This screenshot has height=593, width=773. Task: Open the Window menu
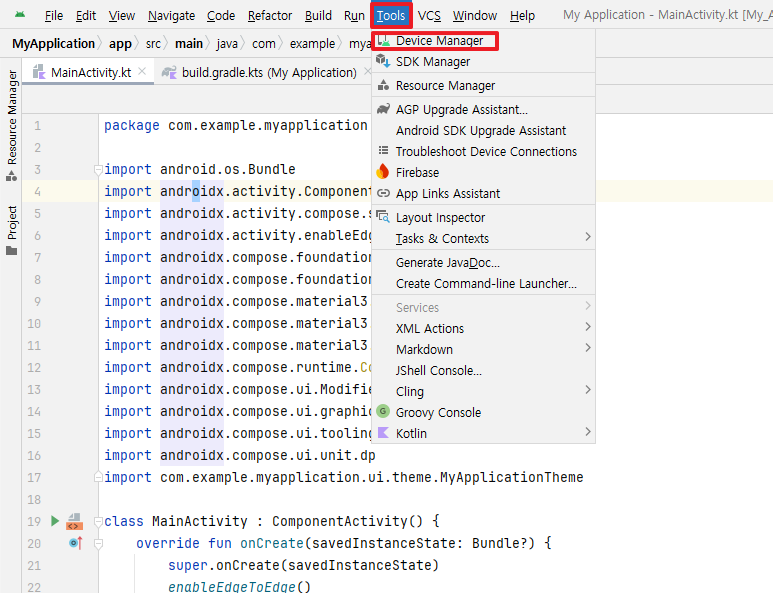pos(475,16)
